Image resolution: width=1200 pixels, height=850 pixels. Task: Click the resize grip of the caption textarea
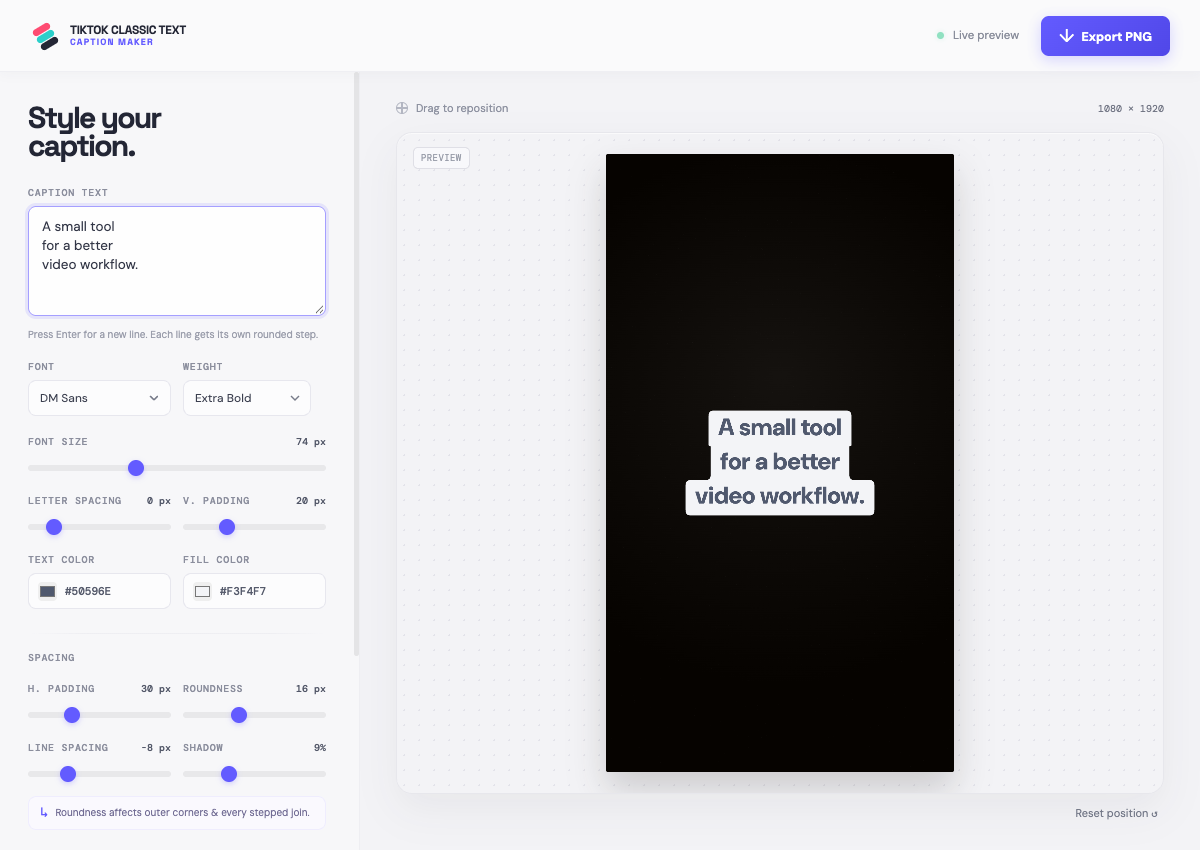(319, 309)
